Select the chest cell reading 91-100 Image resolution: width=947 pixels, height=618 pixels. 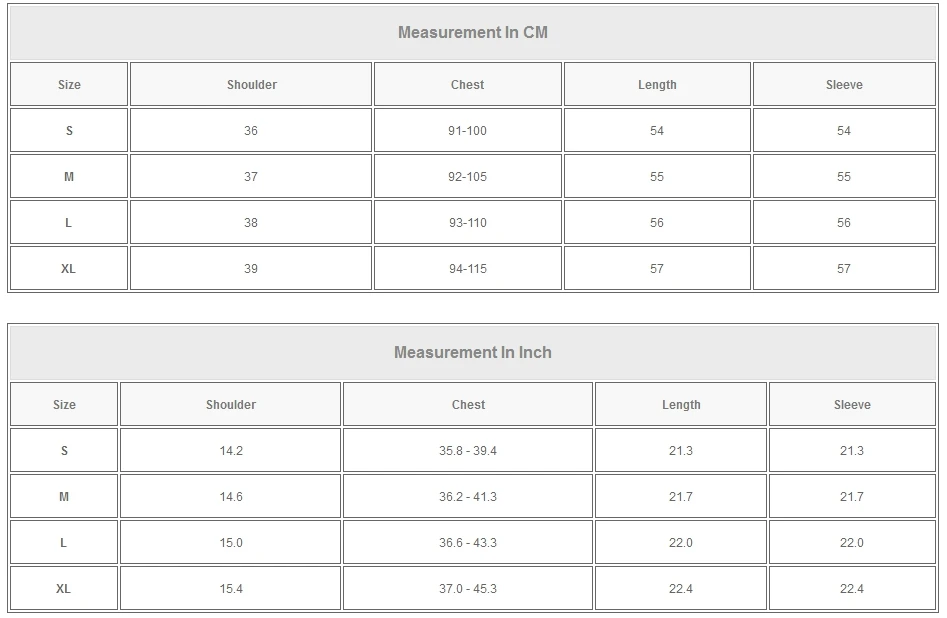tap(467, 131)
